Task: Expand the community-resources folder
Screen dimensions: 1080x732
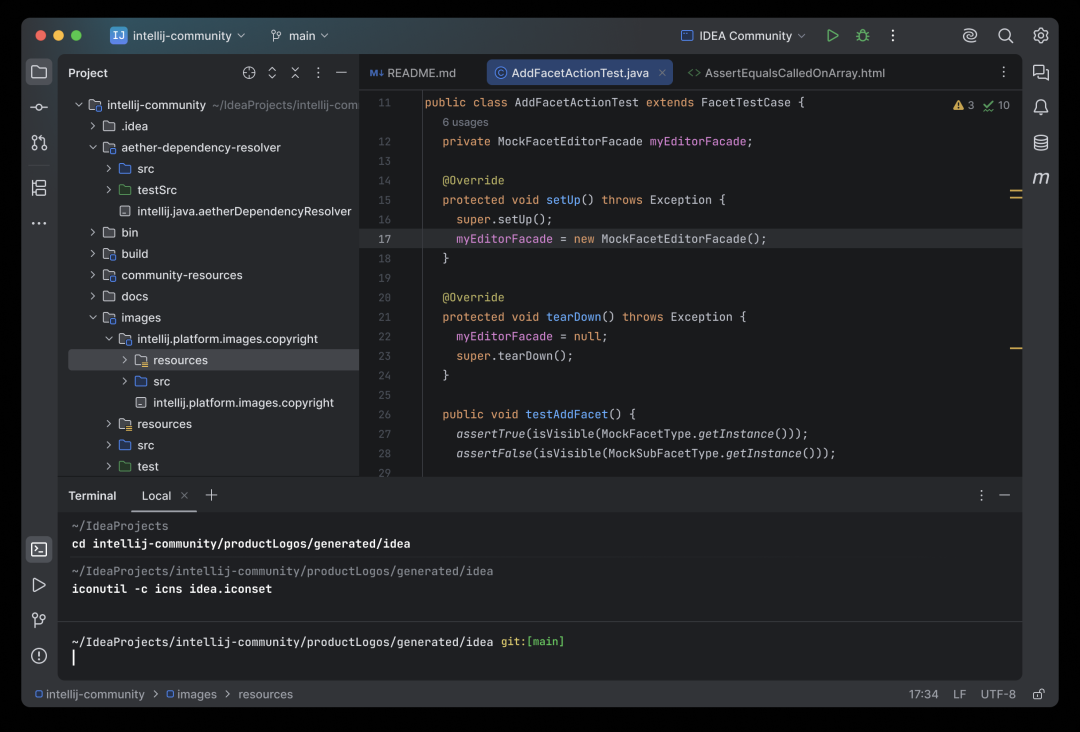Action: tap(93, 275)
